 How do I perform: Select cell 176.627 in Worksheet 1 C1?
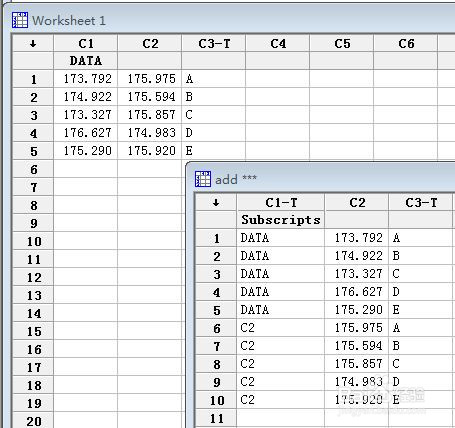[86, 133]
